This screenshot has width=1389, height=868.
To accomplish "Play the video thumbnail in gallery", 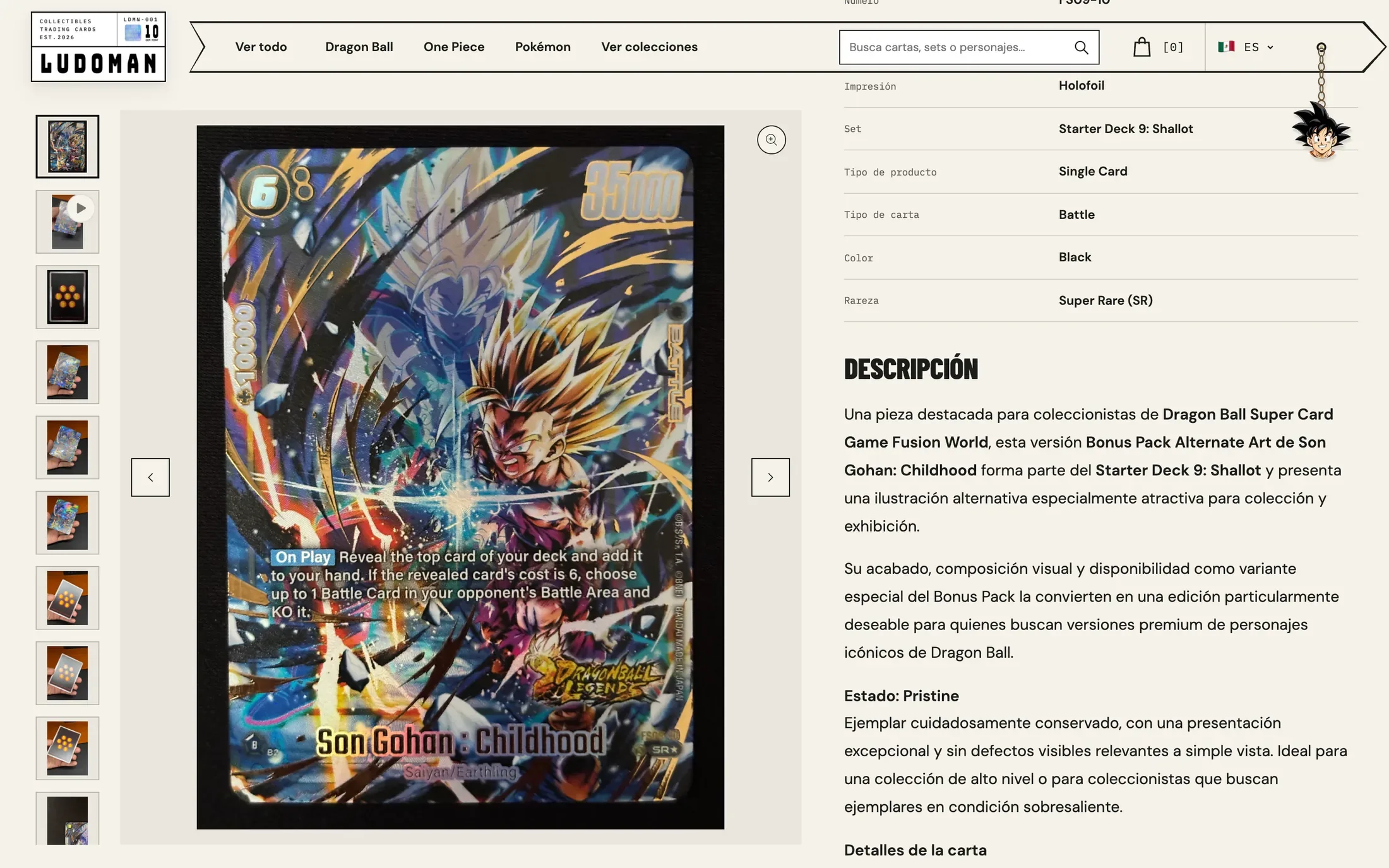I will coord(68,222).
